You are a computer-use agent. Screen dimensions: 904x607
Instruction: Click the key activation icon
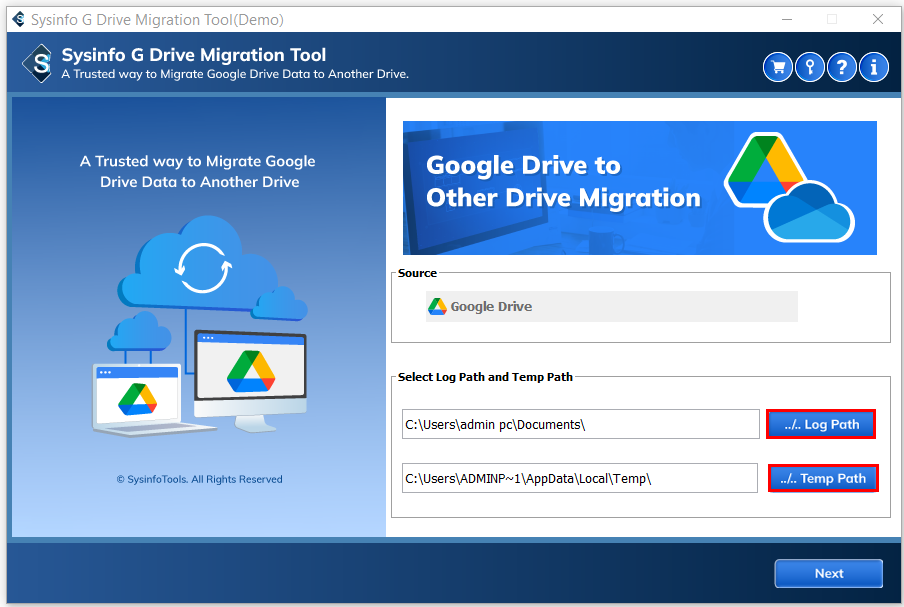coord(810,67)
